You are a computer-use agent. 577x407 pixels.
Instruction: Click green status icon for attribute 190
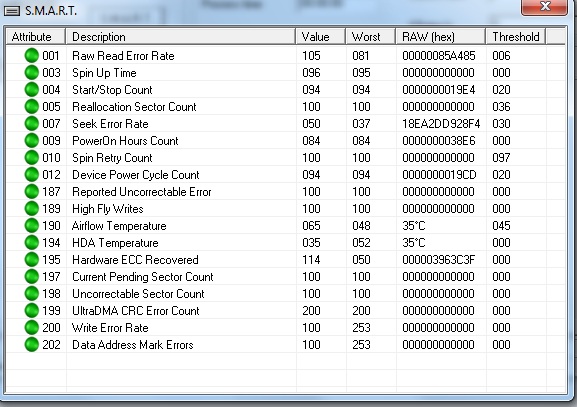tap(32, 226)
